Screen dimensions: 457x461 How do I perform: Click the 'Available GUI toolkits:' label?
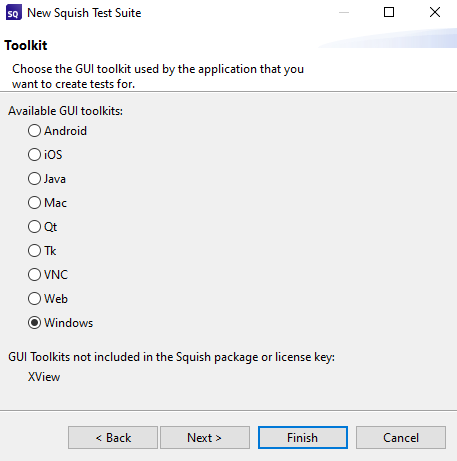click(x=66, y=111)
